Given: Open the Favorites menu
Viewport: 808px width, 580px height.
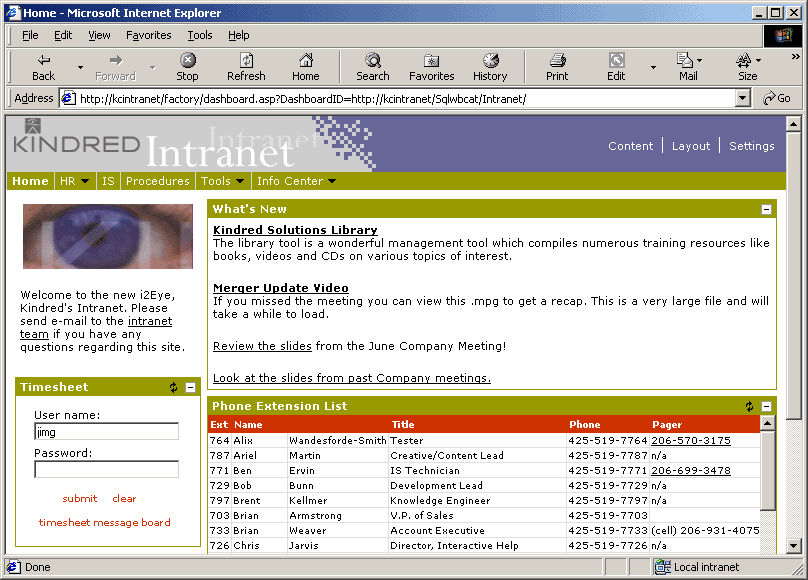Looking at the screenshot, I should click(148, 35).
